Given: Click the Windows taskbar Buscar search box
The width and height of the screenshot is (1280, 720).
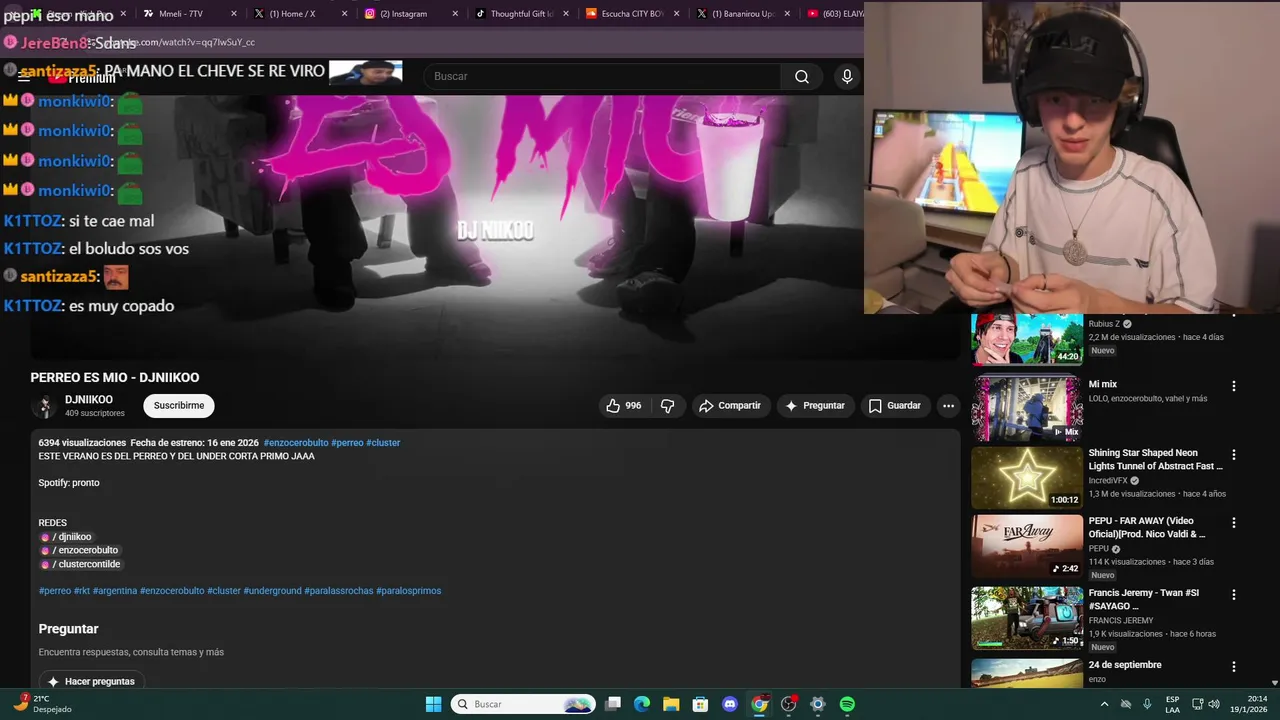Looking at the screenshot, I should [x=523, y=704].
